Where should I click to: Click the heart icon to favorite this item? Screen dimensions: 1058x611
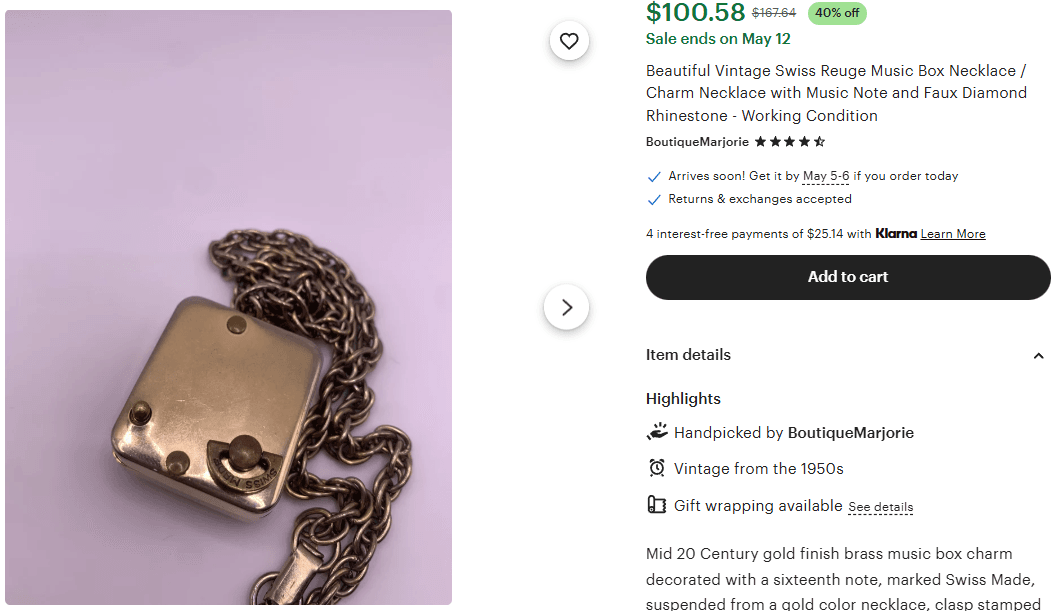coord(569,41)
